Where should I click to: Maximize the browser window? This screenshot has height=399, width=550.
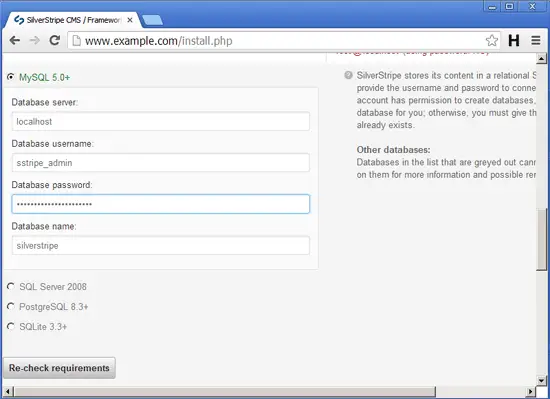click(x=510, y=6)
